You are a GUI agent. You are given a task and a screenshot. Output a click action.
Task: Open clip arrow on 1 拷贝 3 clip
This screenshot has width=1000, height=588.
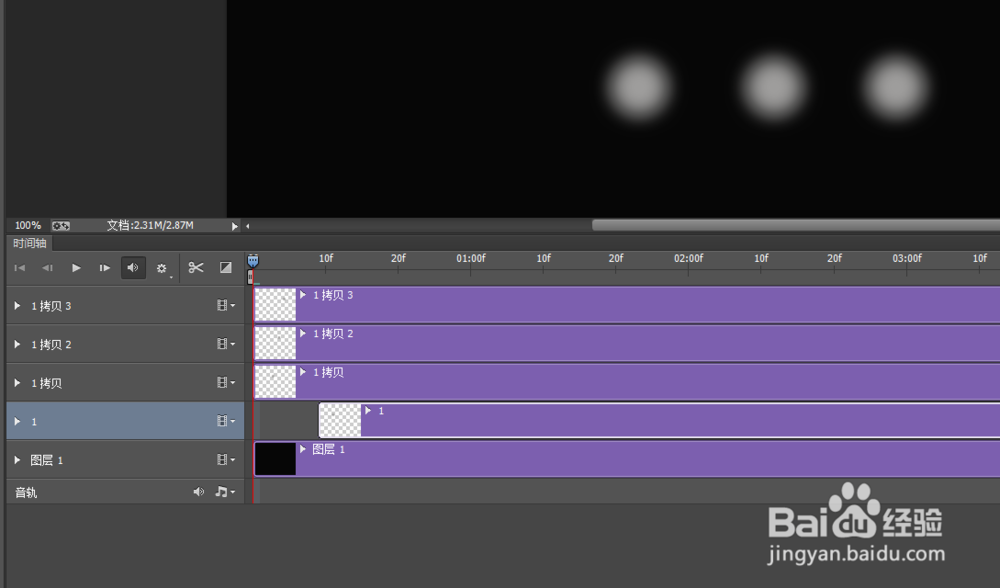[x=303, y=295]
